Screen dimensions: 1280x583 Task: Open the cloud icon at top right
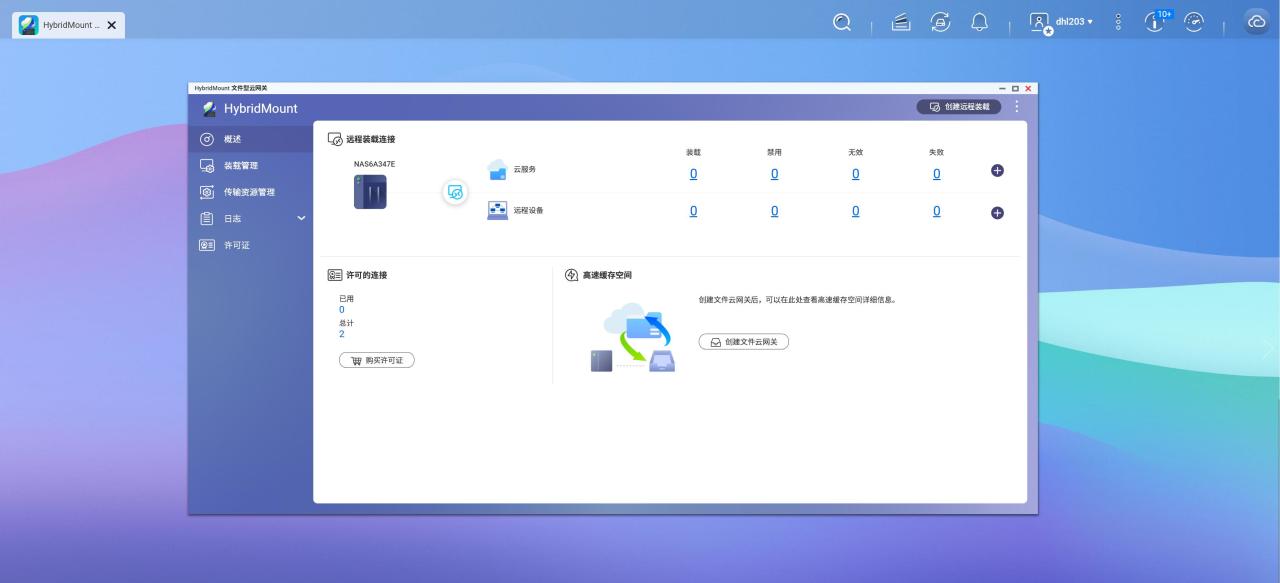tap(1256, 21)
